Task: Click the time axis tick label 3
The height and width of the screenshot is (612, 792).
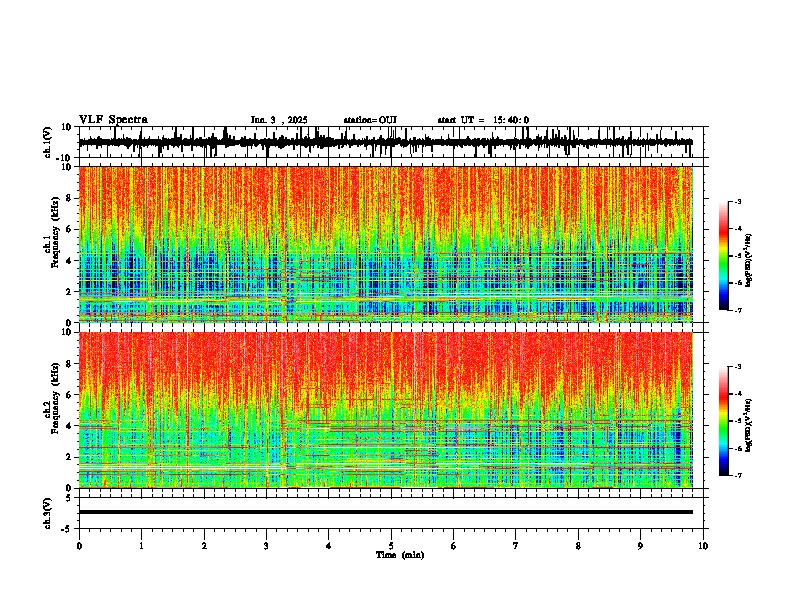Action: coord(266,546)
